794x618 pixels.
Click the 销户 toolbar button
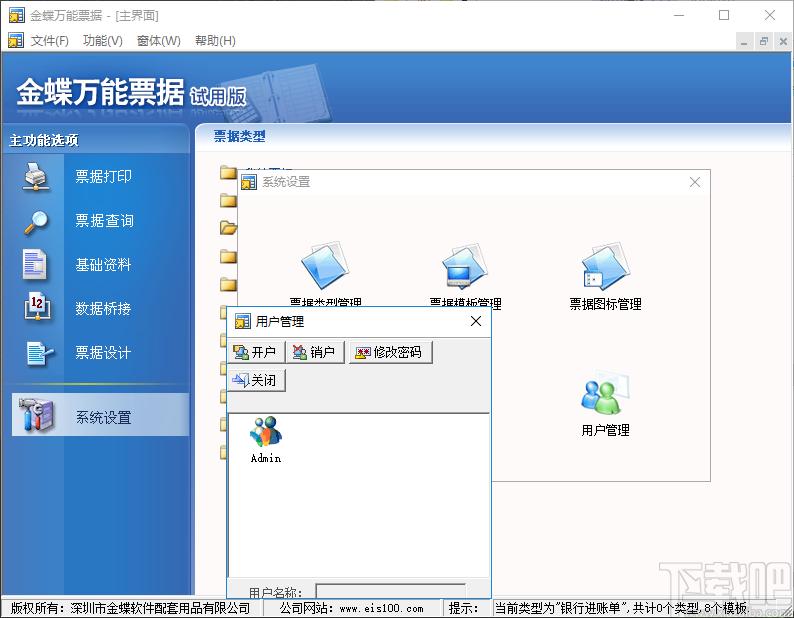pyautogui.click(x=315, y=352)
